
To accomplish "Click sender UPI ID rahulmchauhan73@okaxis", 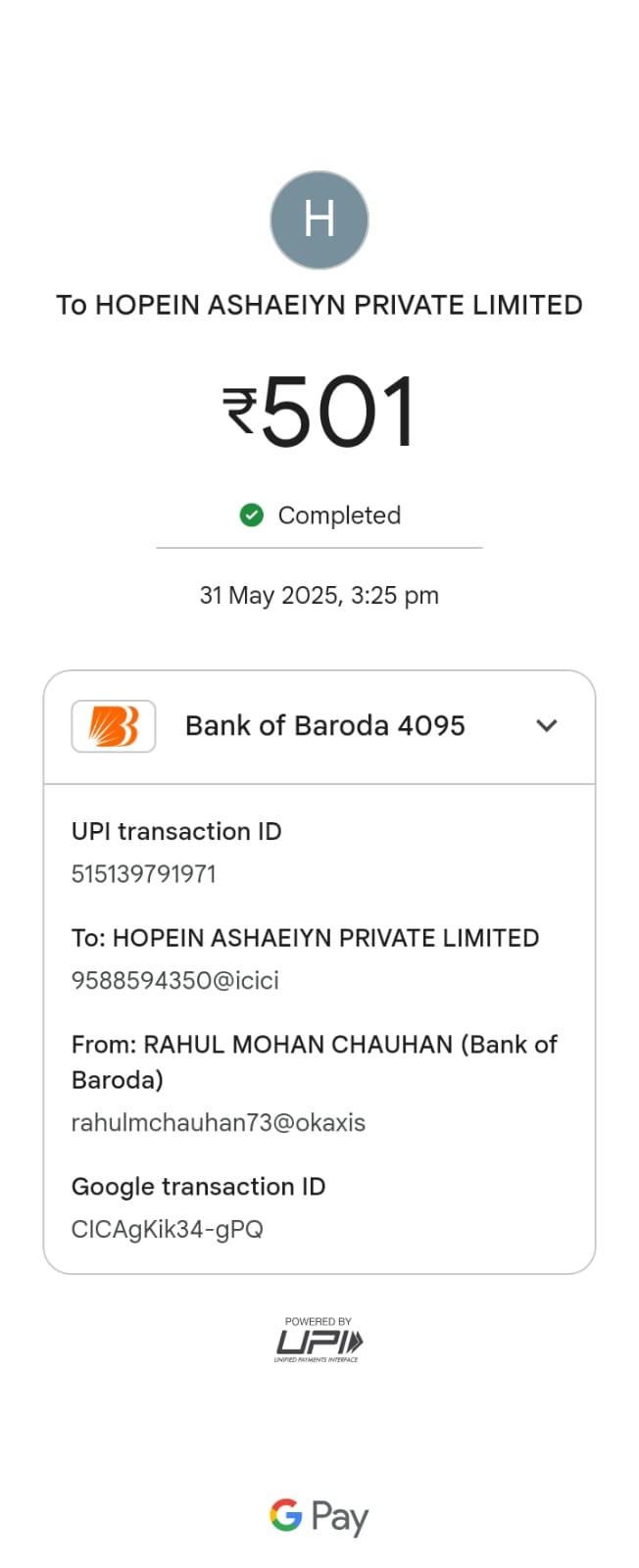I will pos(219,1123).
